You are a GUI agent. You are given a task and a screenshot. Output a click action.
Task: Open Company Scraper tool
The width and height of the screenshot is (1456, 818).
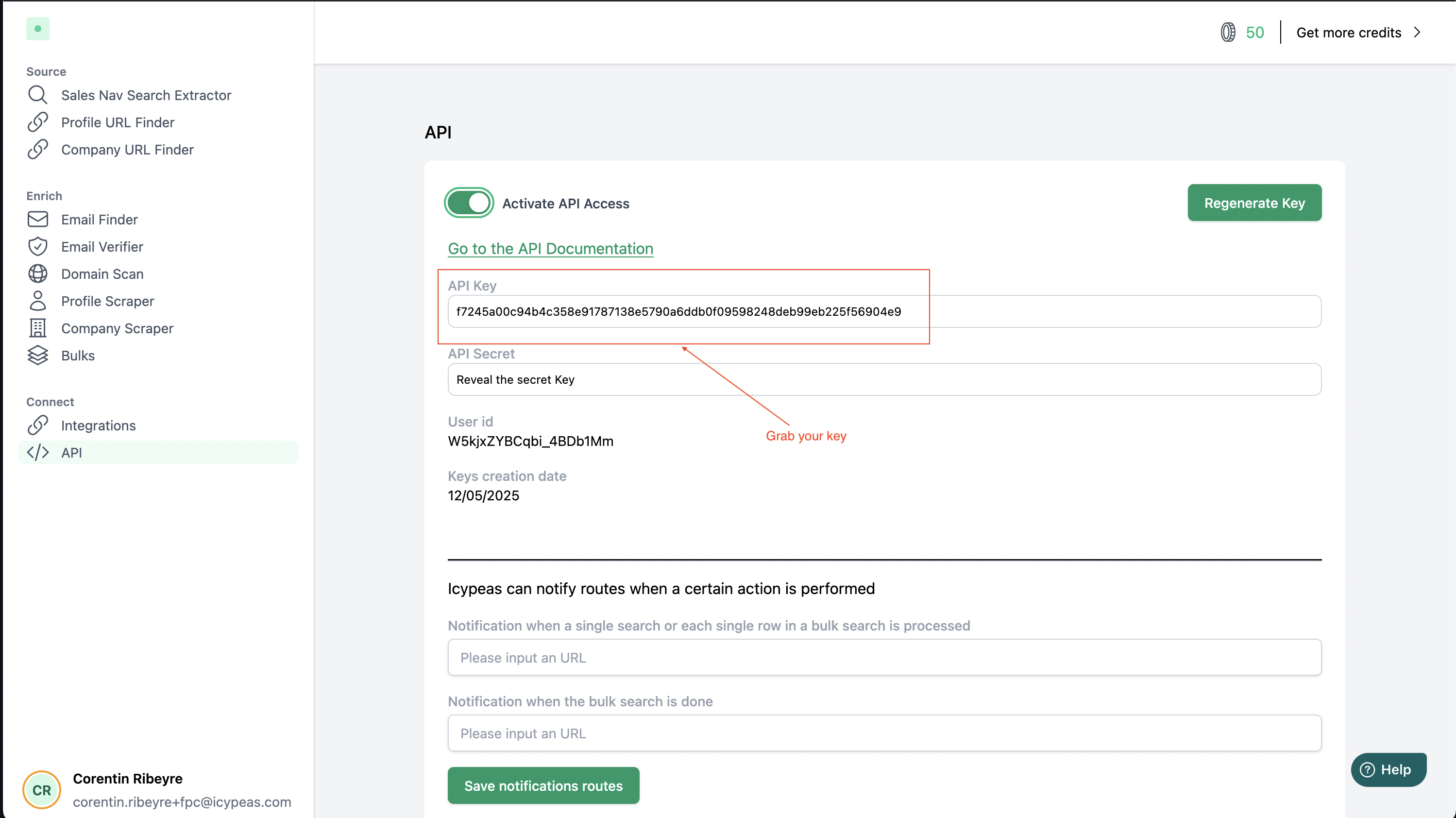coord(117,328)
